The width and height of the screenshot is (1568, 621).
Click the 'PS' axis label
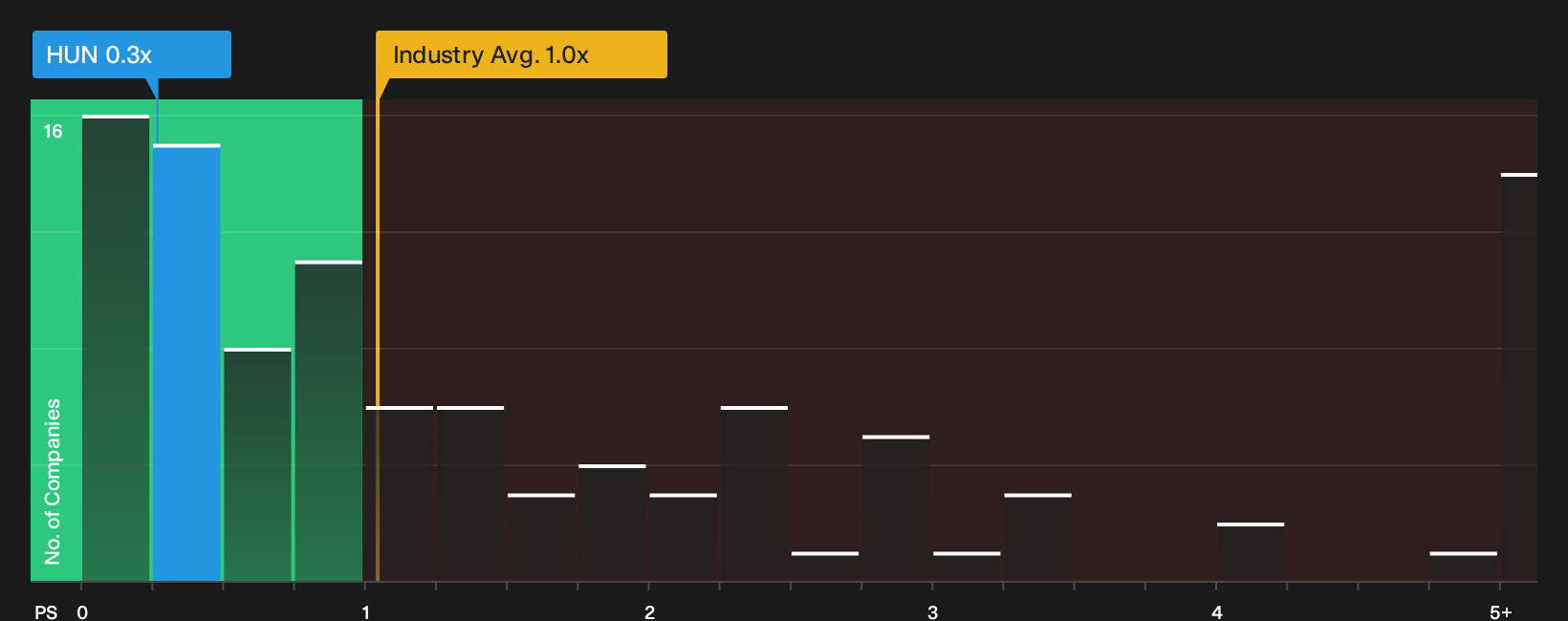click(46, 612)
